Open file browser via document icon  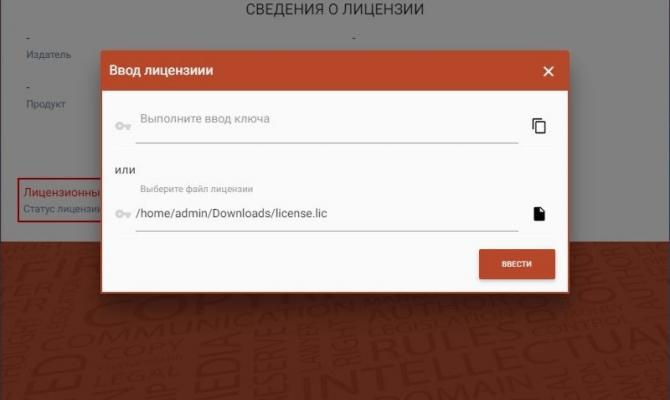click(x=539, y=214)
